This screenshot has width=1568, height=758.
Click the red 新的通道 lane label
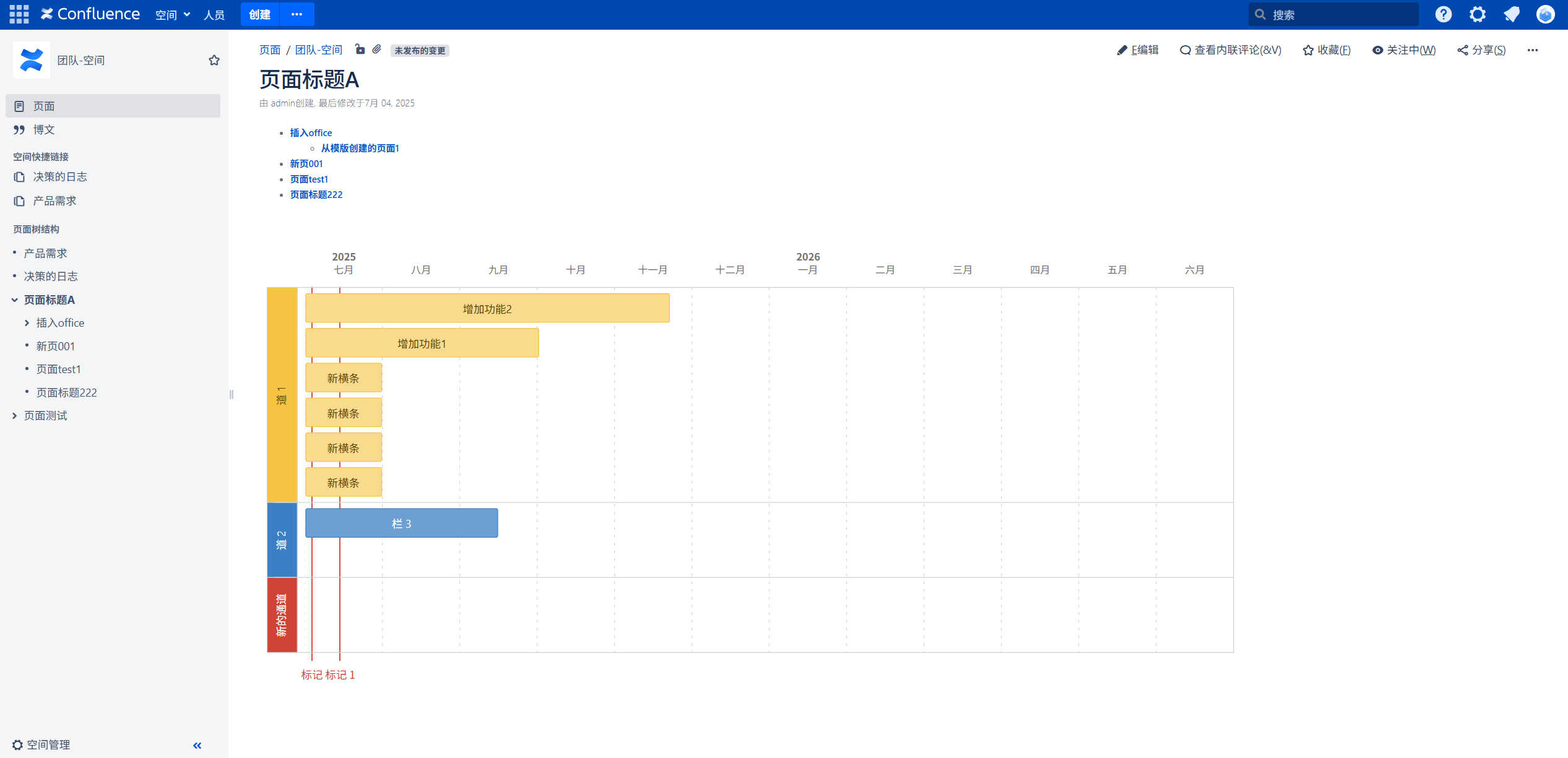tap(282, 614)
